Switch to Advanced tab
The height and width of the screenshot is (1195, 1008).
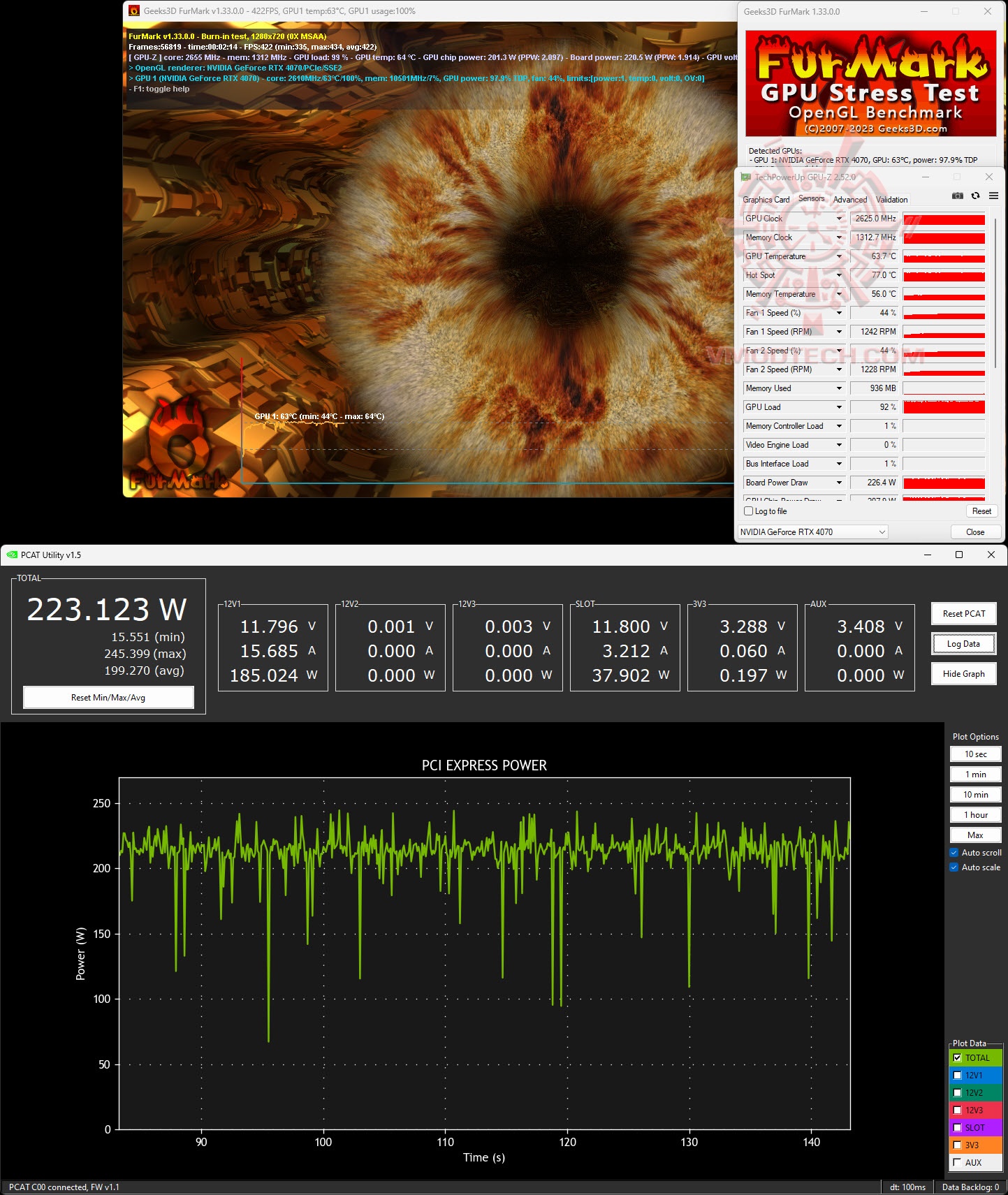tap(849, 200)
